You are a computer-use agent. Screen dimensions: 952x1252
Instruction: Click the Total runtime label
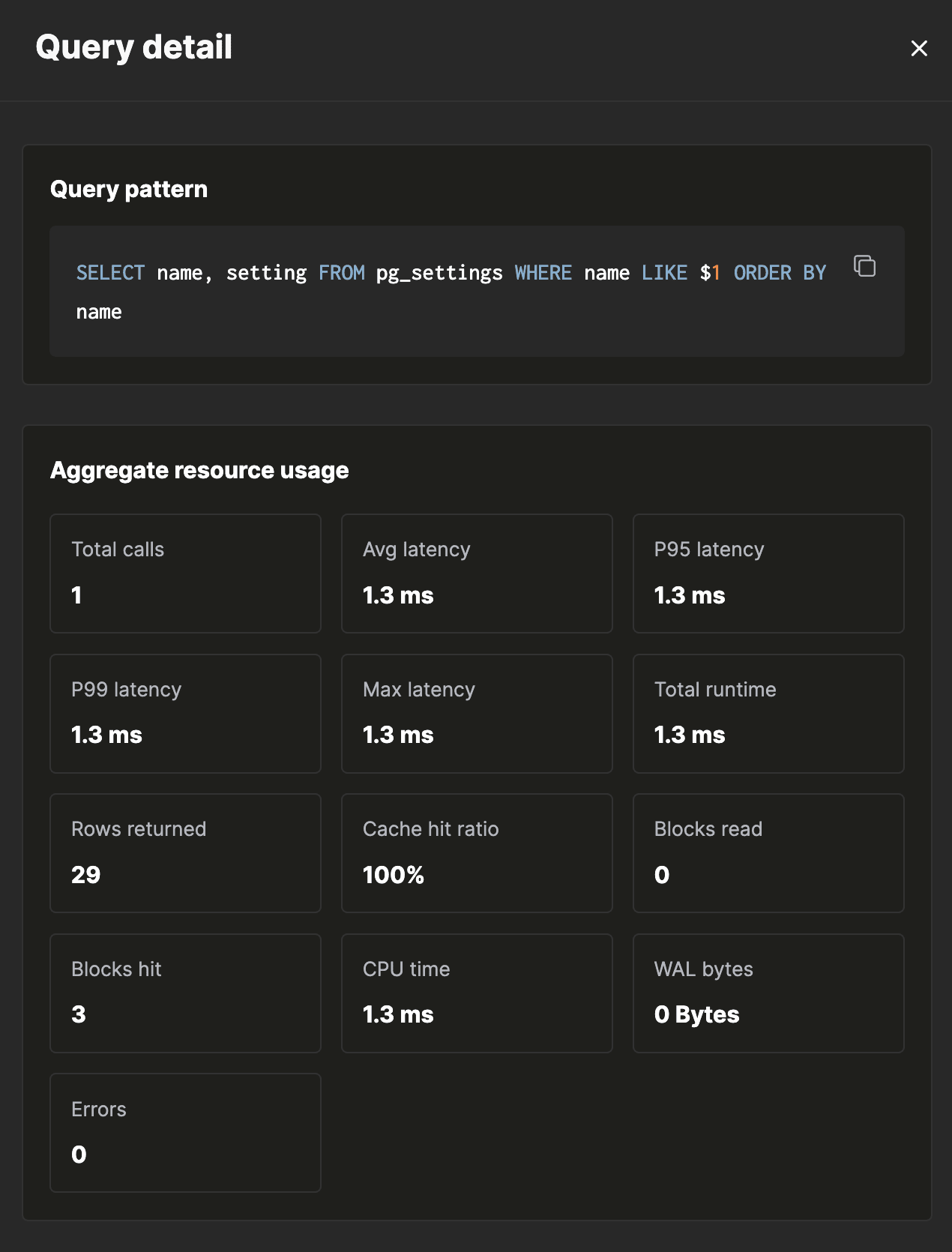(715, 690)
